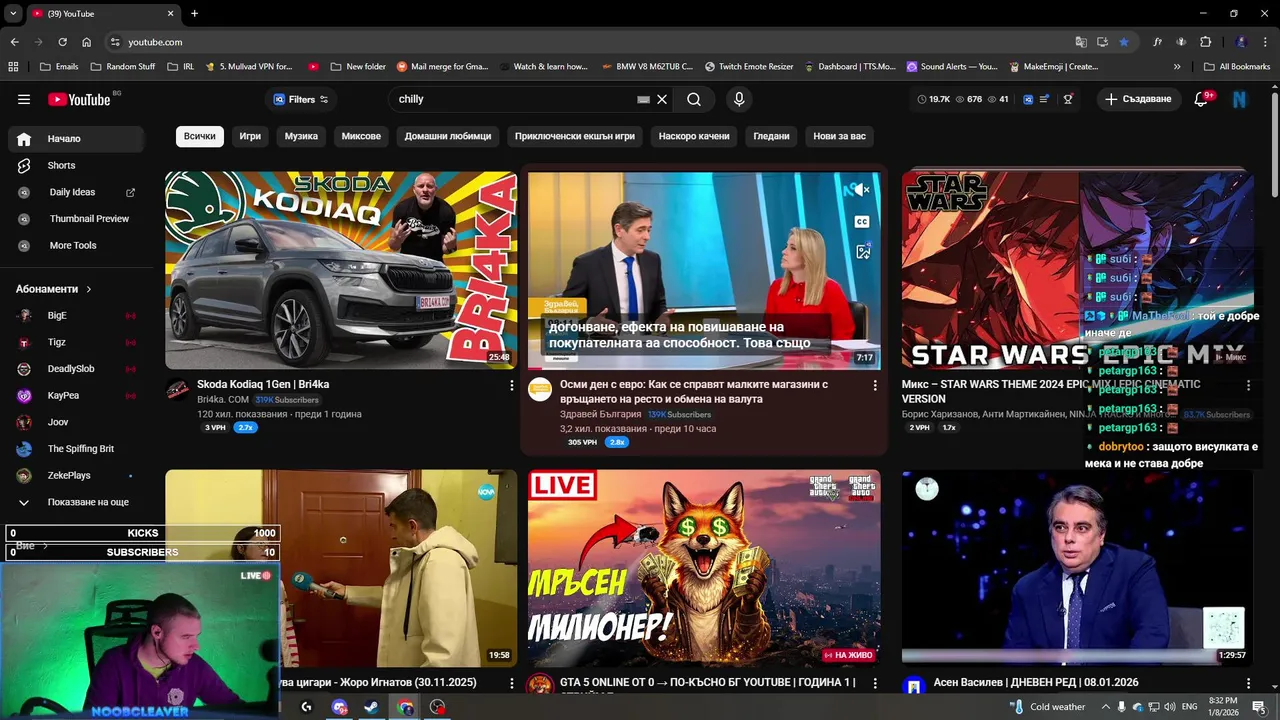This screenshot has width=1280, height=720.
Task: Select the Игри filter chip
Action: tap(250, 136)
